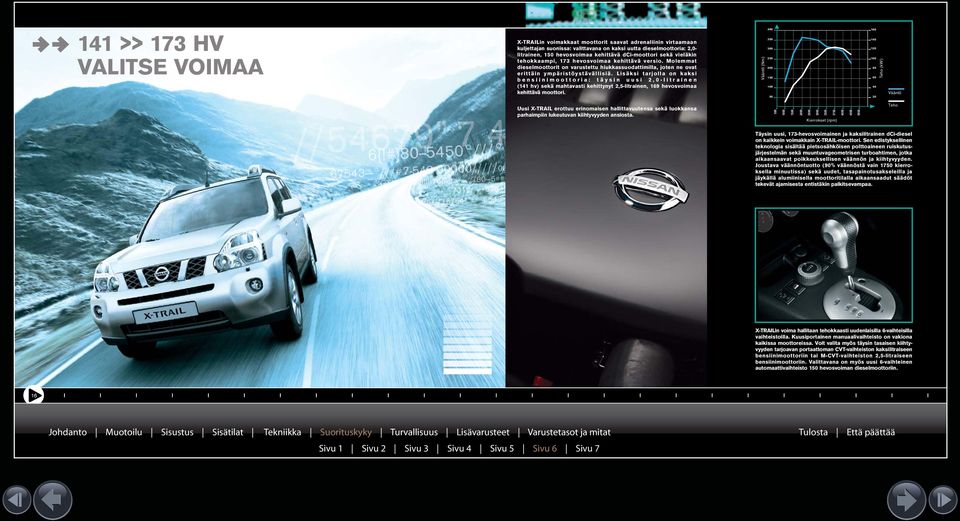Select the Suorituskyky section
This screenshot has height=521, width=960.
point(346,432)
